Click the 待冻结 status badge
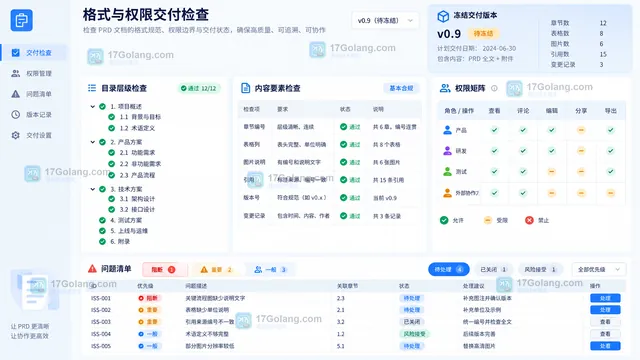The image size is (640, 360). [x=483, y=33]
